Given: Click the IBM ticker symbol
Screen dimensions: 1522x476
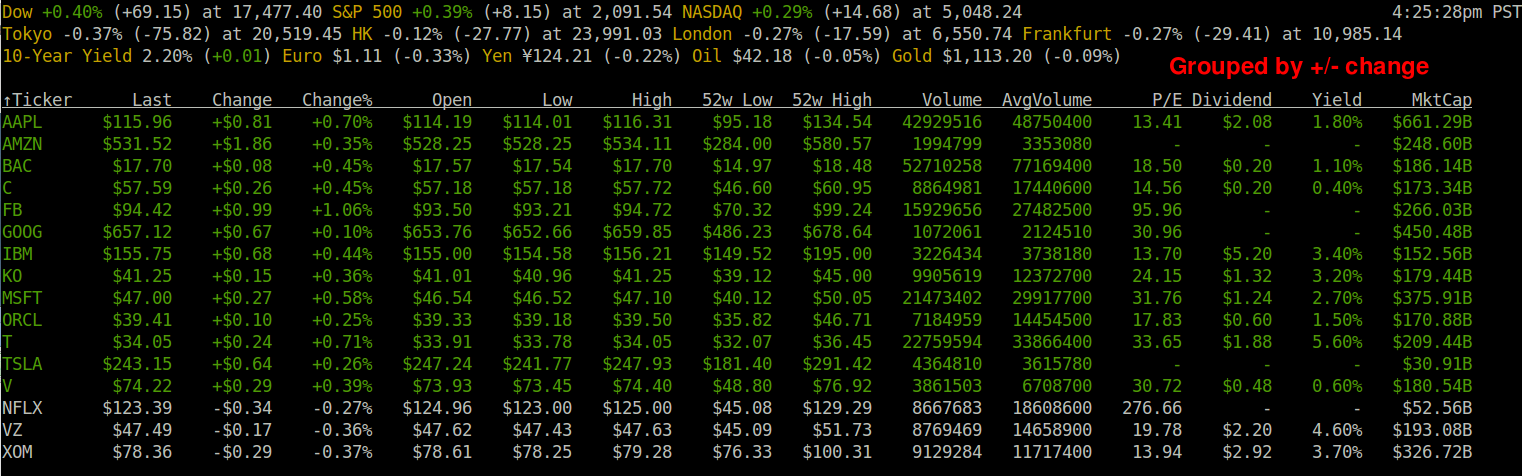Looking at the screenshot, I should point(17,254).
